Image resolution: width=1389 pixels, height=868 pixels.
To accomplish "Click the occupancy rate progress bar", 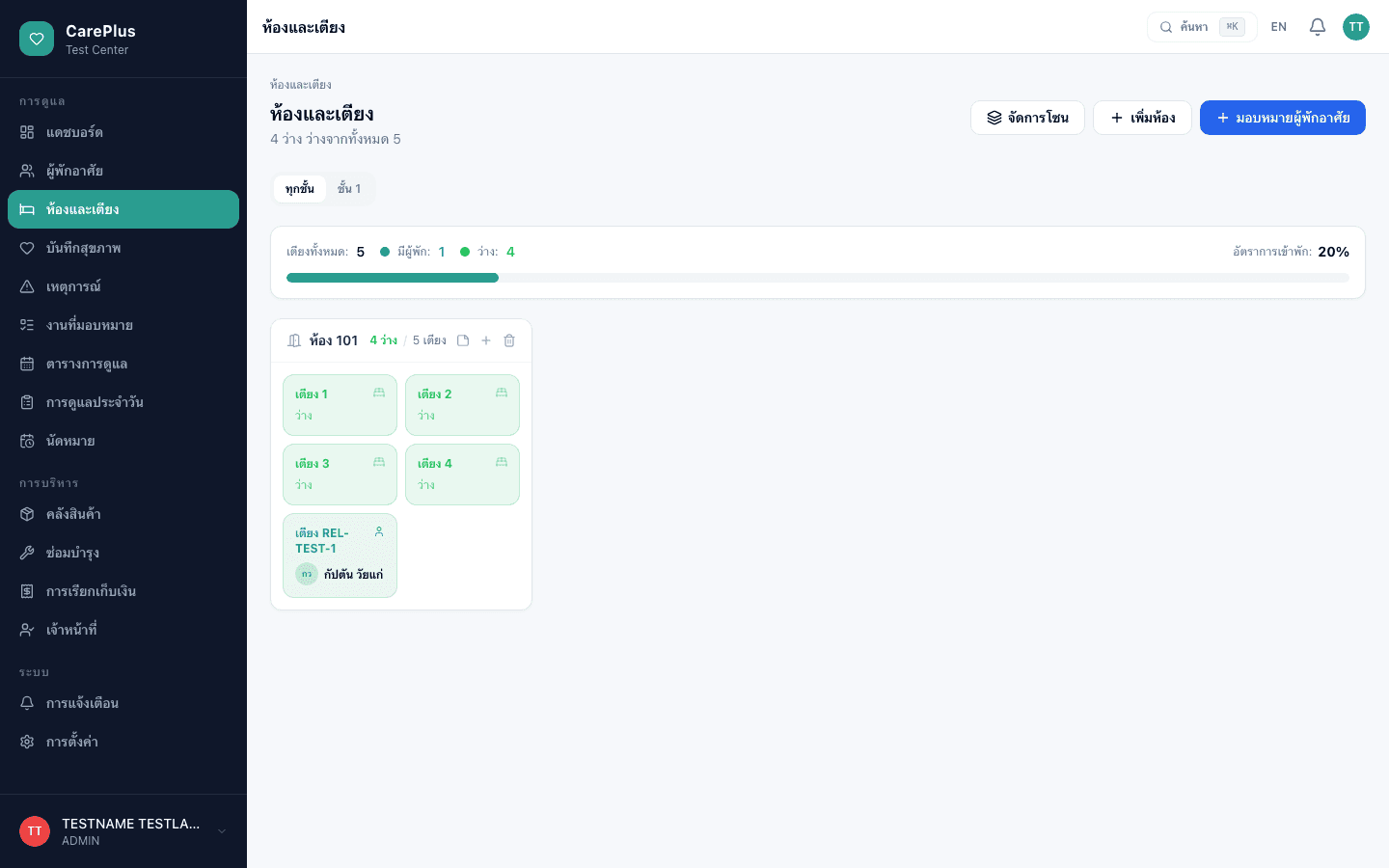I will [x=818, y=278].
